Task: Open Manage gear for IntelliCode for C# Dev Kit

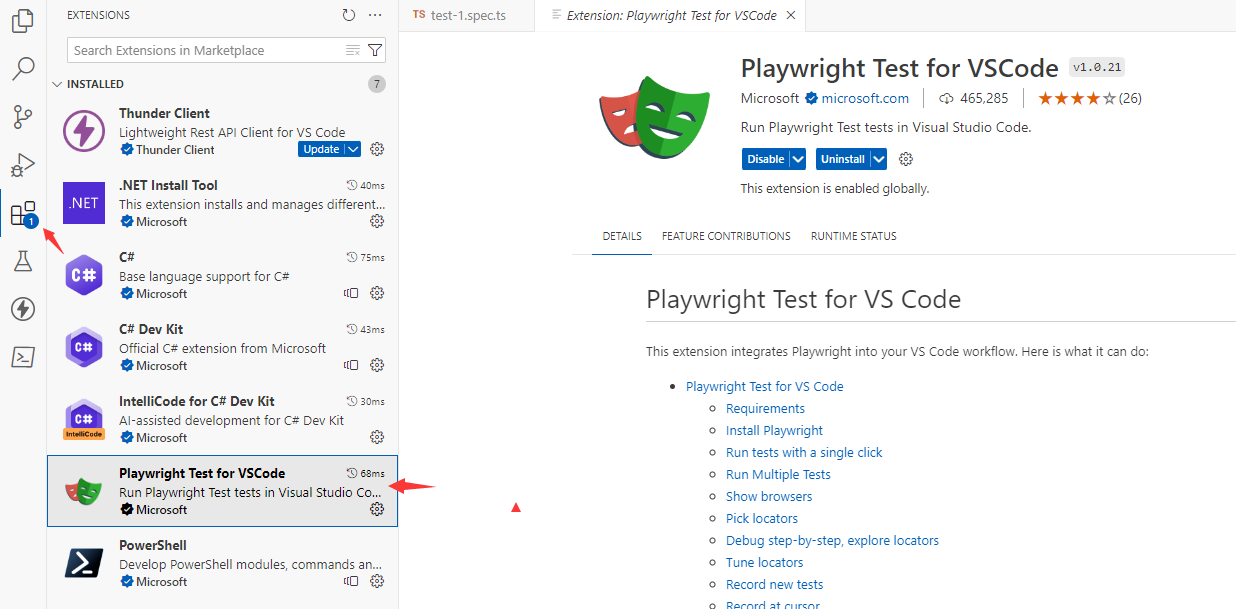Action: [377, 437]
